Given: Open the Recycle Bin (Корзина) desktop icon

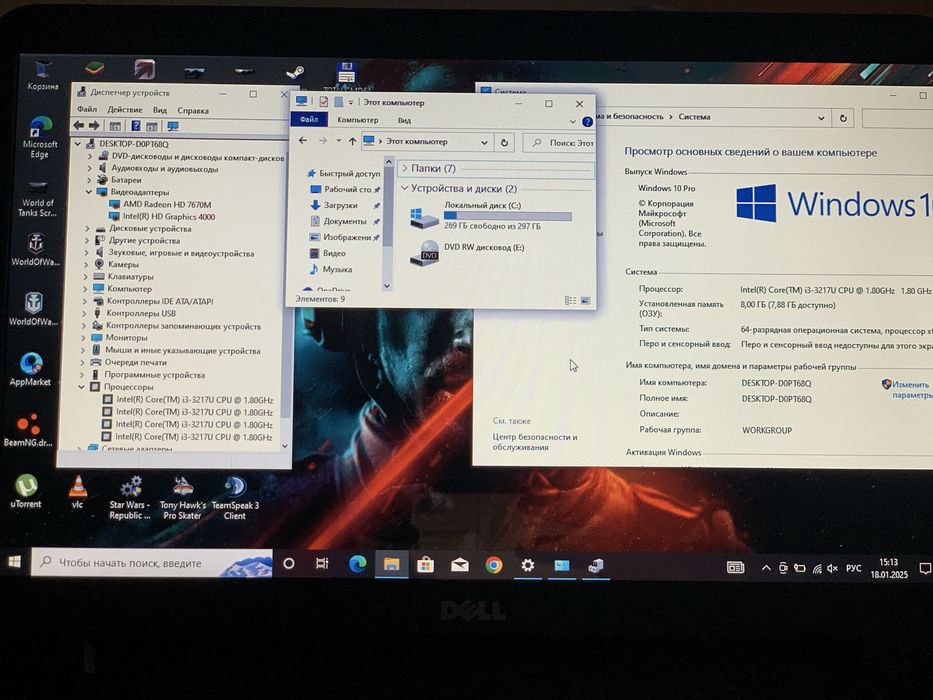Looking at the screenshot, I should pyautogui.click(x=43, y=75).
